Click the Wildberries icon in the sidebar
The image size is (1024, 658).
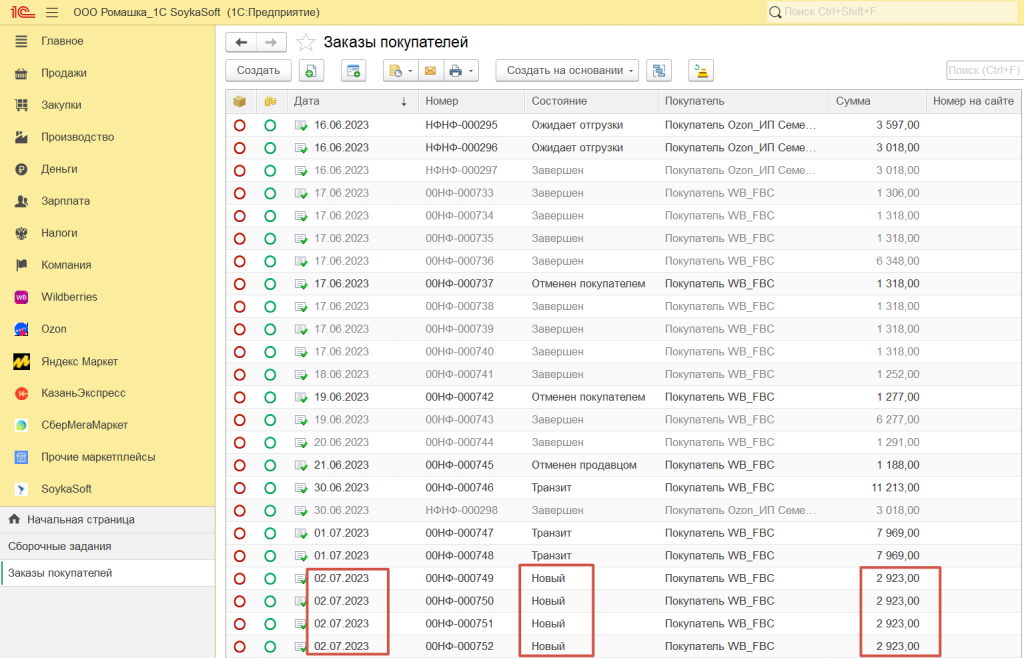point(20,297)
